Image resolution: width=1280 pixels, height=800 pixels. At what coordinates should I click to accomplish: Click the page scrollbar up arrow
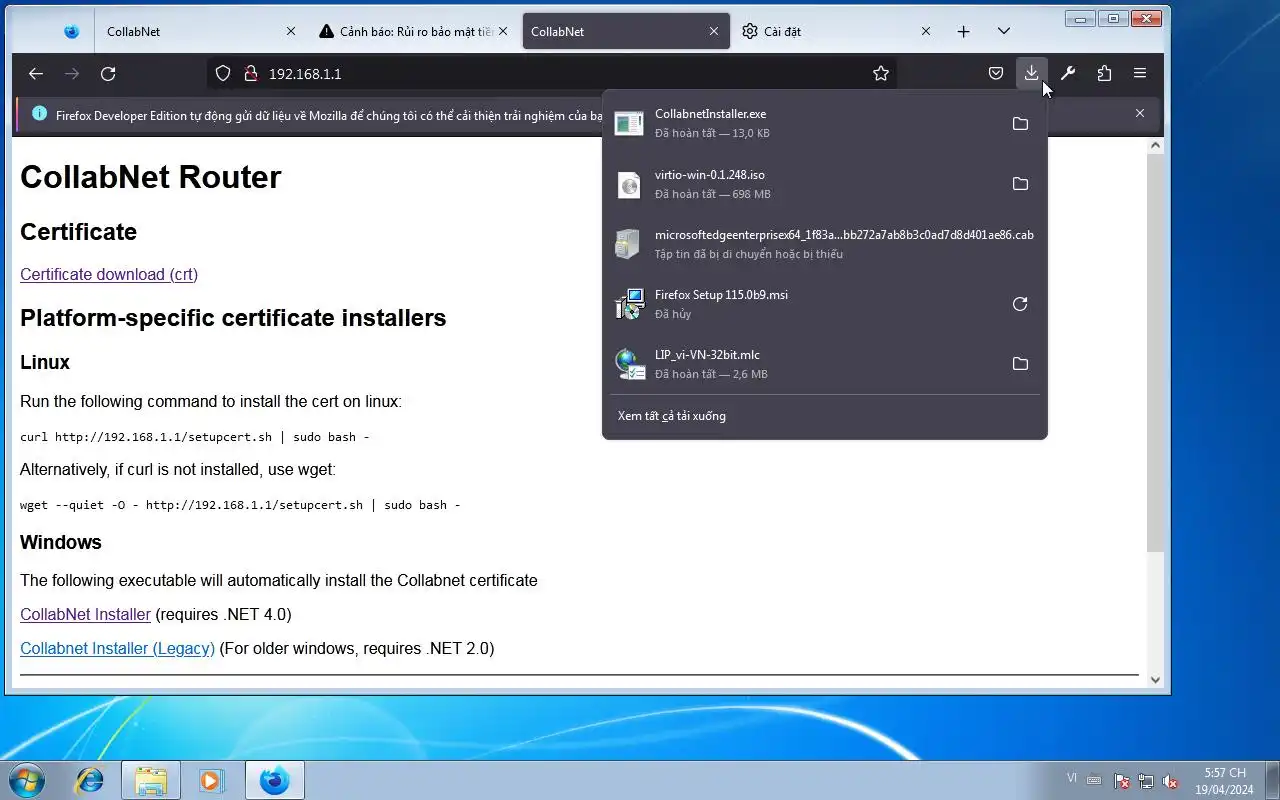(1155, 146)
